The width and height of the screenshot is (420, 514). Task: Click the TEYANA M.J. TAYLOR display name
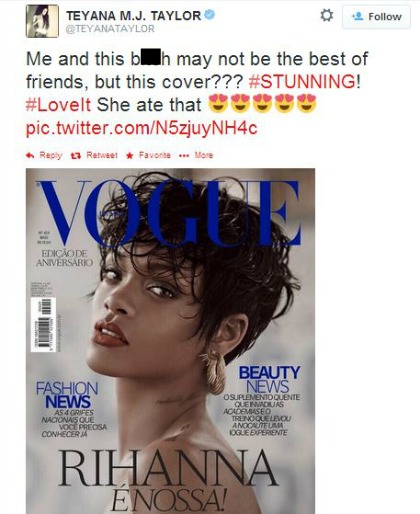click(133, 15)
